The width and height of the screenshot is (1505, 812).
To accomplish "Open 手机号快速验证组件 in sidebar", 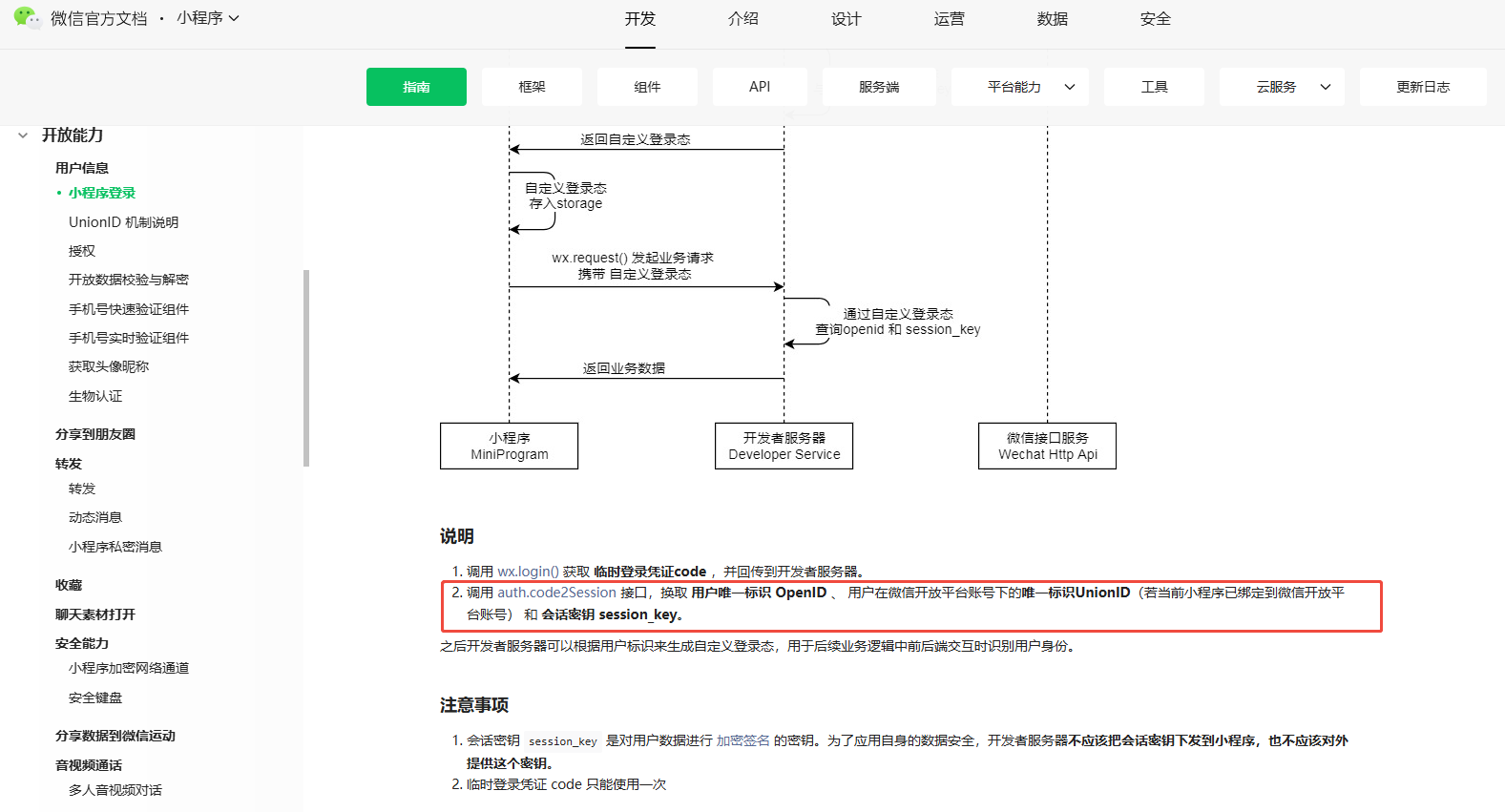I will pyautogui.click(x=129, y=309).
